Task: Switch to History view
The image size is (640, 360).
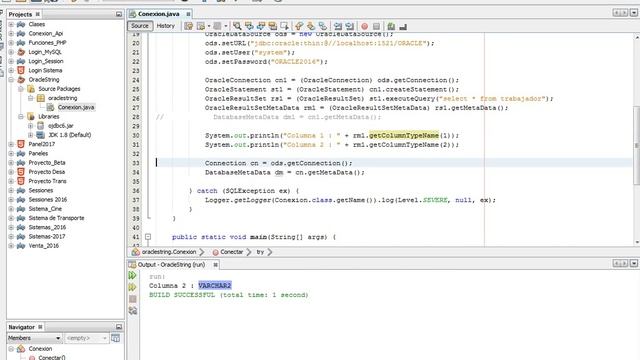Action: pos(165,26)
